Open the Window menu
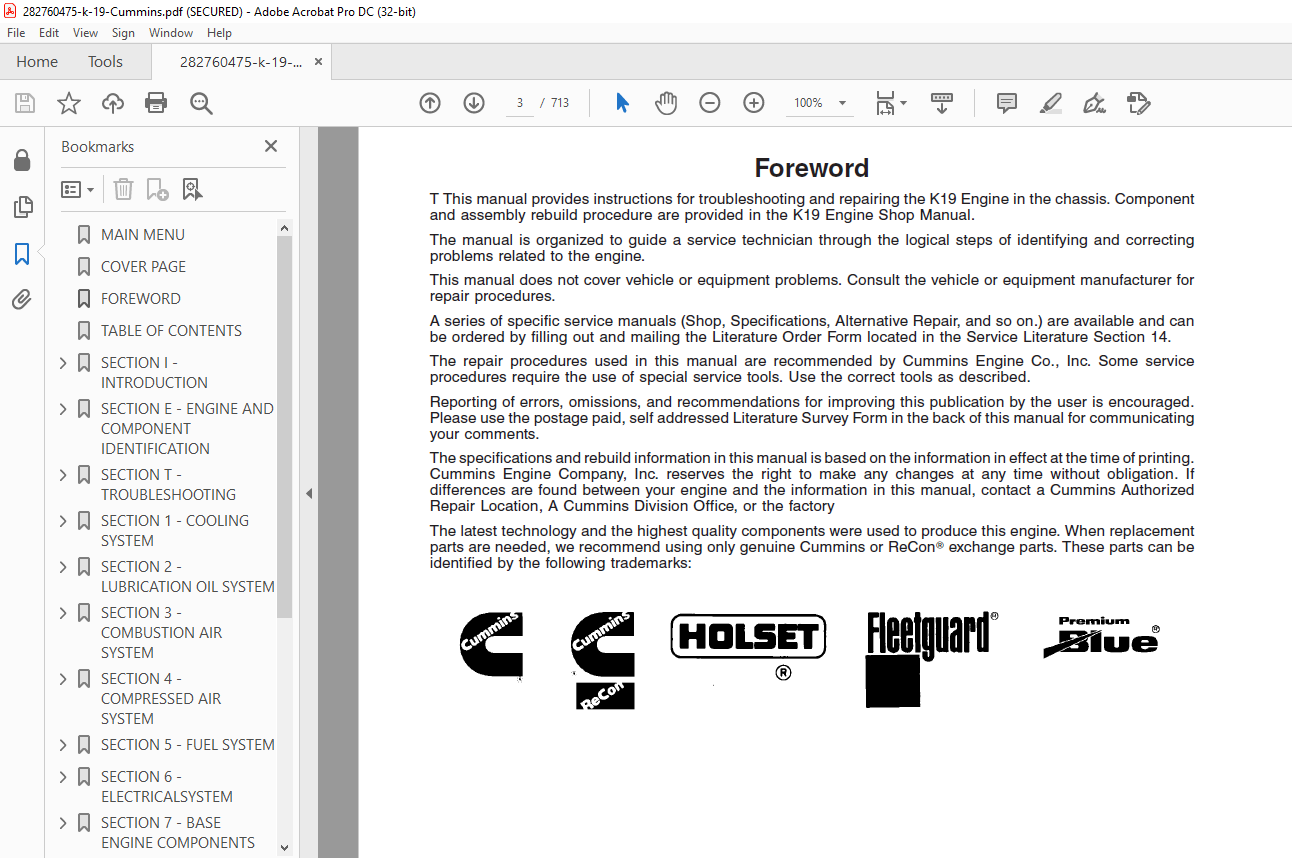This screenshot has width=1292, height=858. coord(171,33)
